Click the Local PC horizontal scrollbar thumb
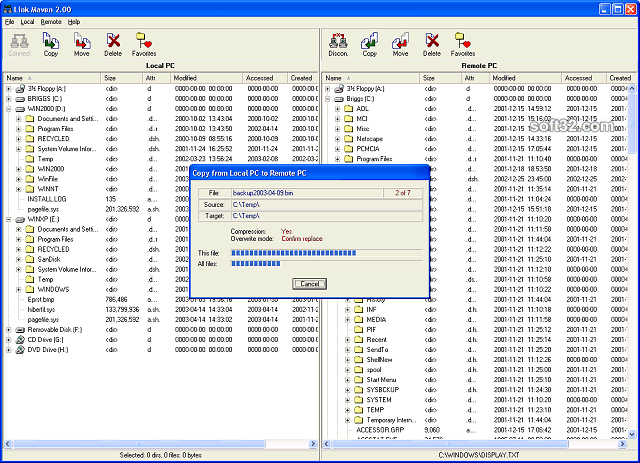The width and height of the screenshot is (640, 463). click(139, 444)
